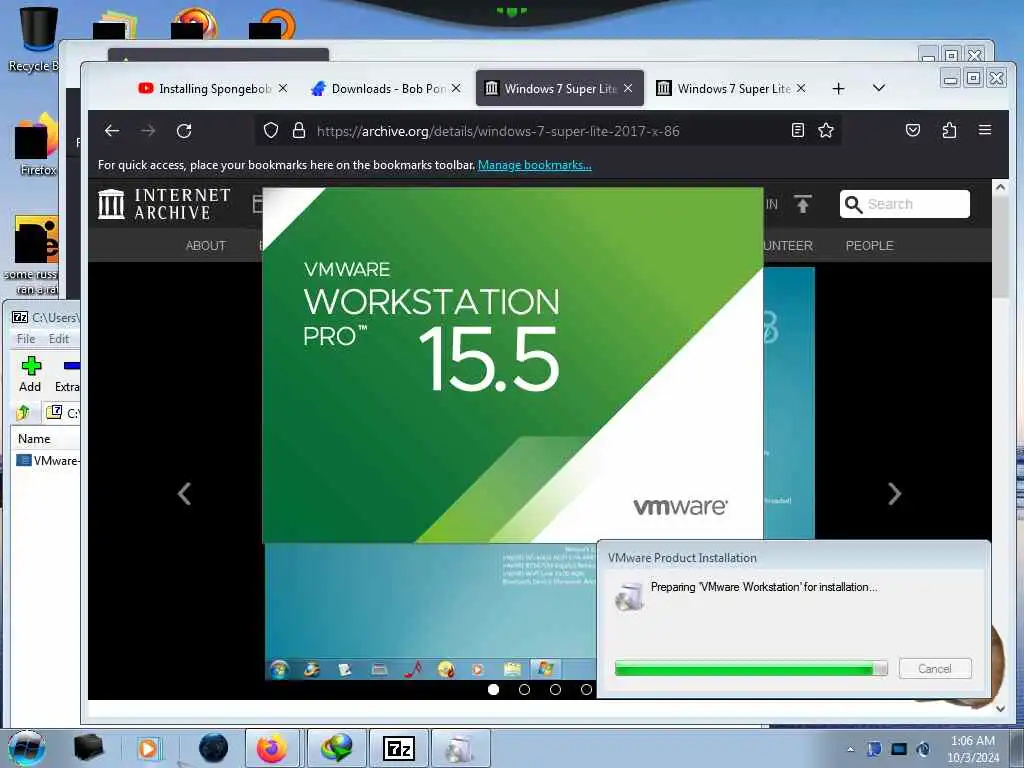Close the Downloads - Bob Pony tab

click(456, 88)
